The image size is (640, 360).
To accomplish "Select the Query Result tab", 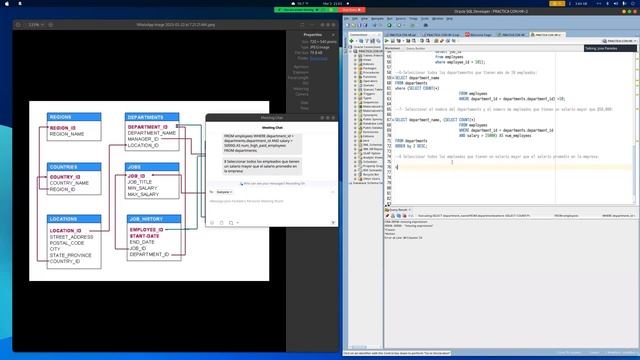I will (x=398, y=210).
